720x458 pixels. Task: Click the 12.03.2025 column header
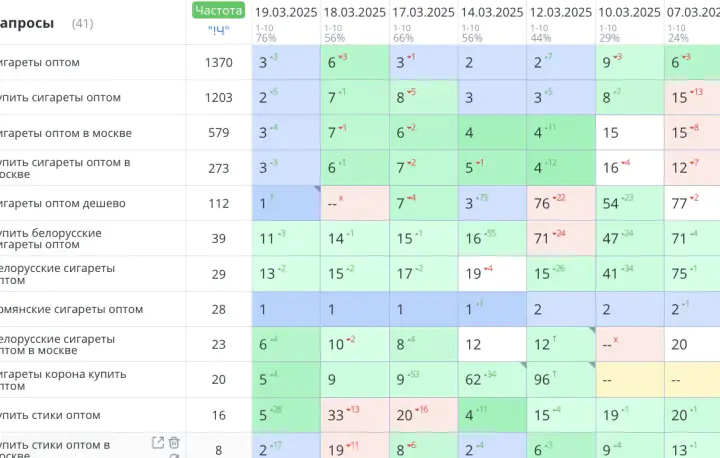coord(561,12)
